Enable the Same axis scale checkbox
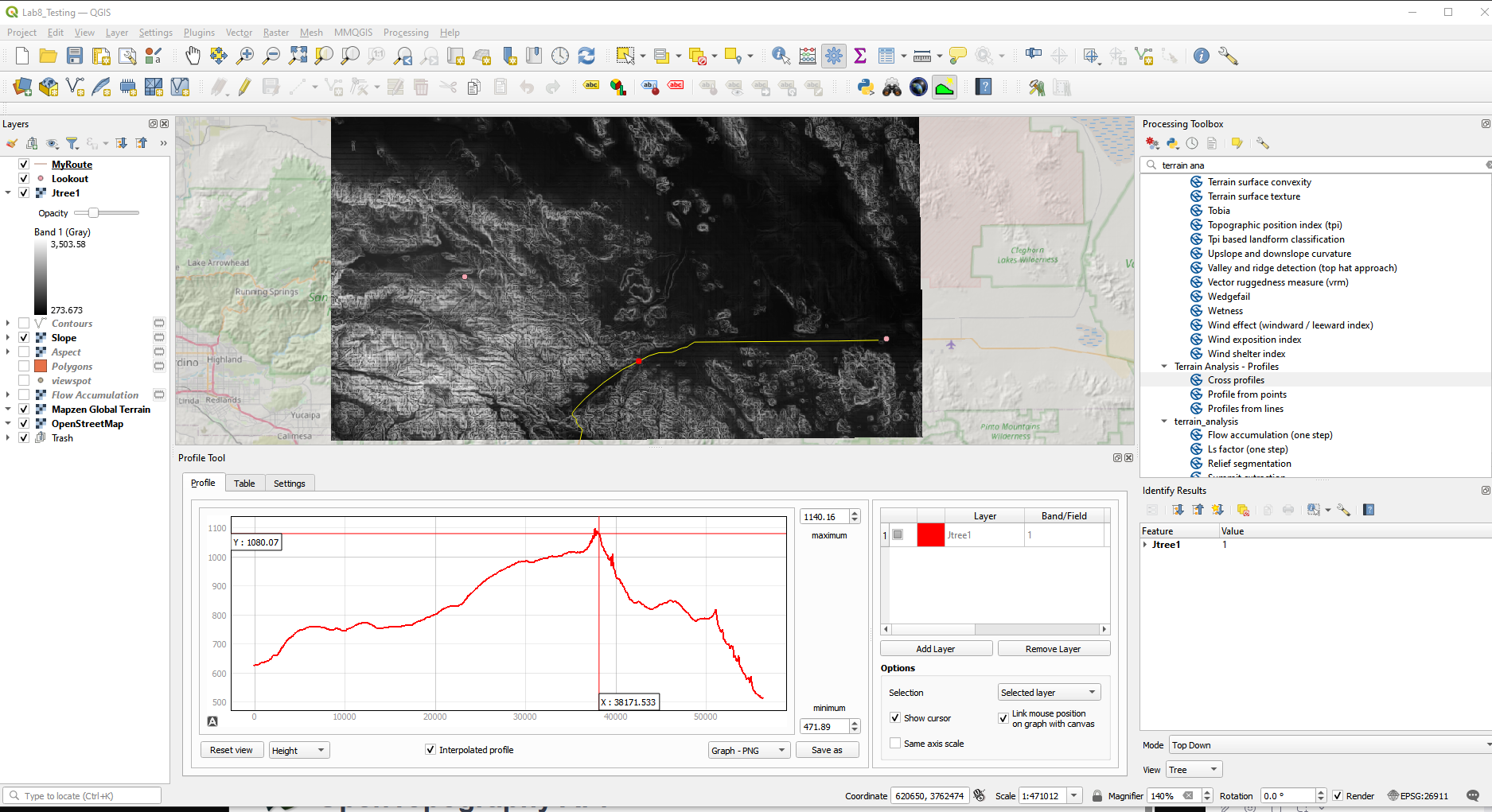The height and width of the screenshot is (812, 1492). (896, 744)
